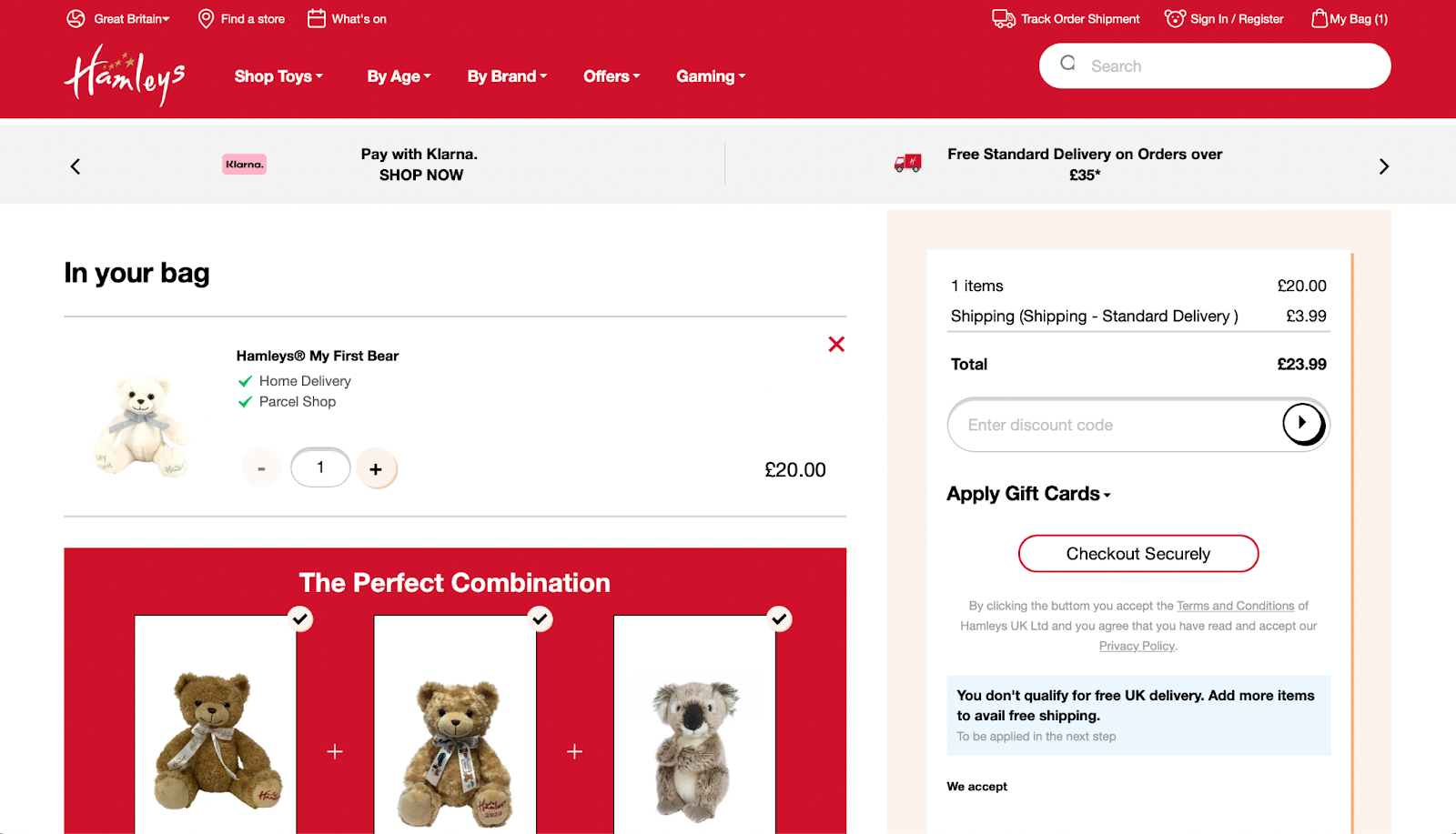Click the What's on calendar icon
This screenshot has width=1456, height=834.
click(x=316, y=18)
